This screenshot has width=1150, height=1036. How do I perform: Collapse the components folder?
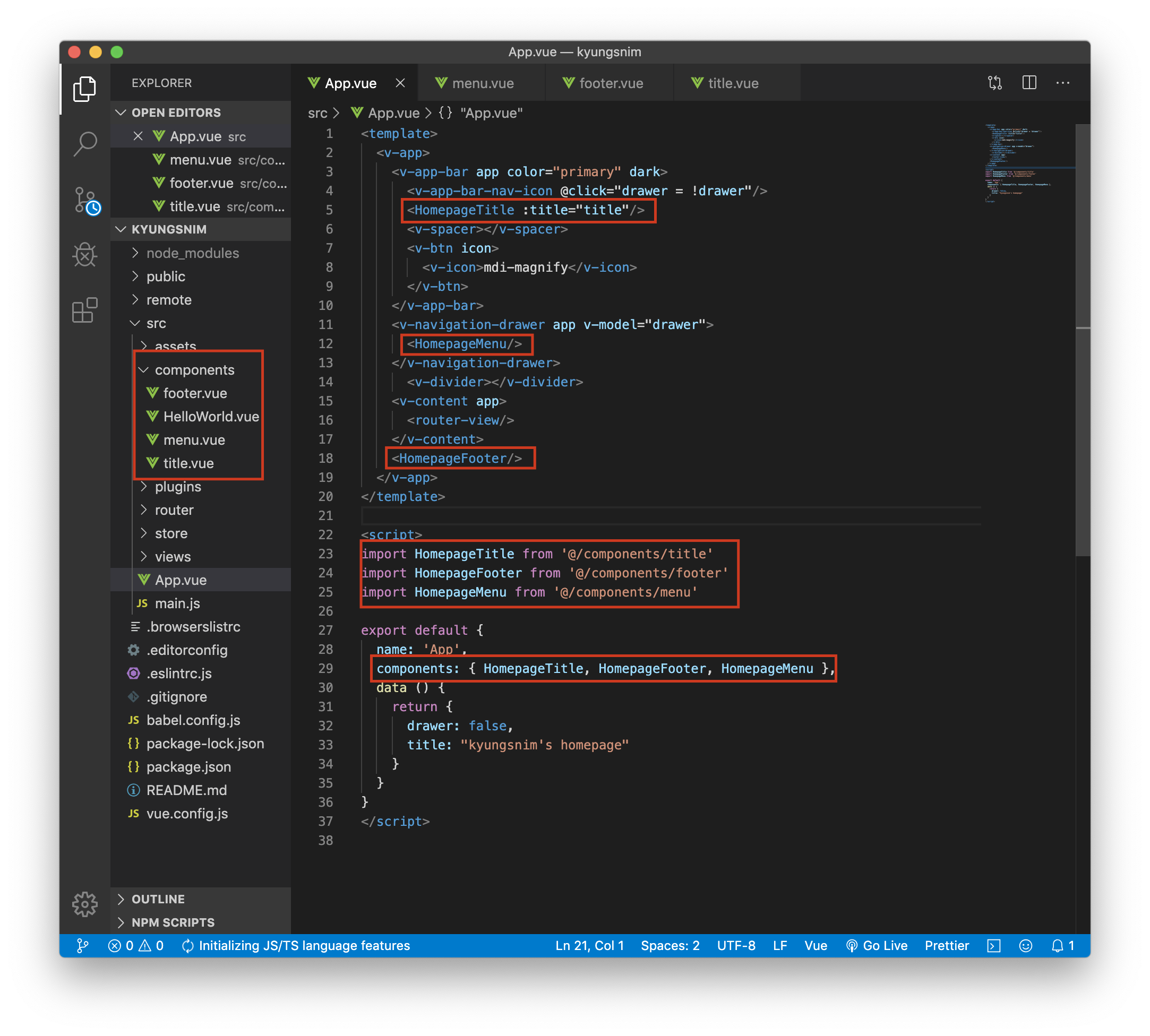point(194,370)
